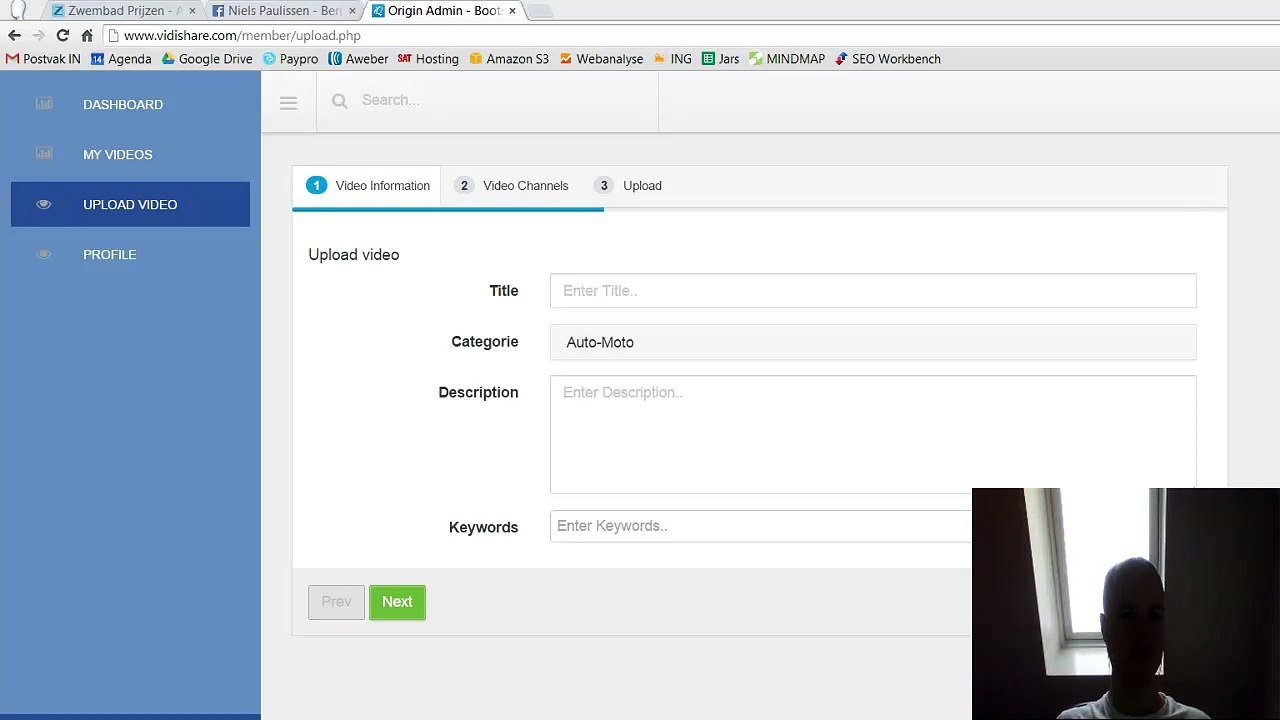1280x720 pixels.
Task: Click the webcam video overlay
Action: [1126, 604]
